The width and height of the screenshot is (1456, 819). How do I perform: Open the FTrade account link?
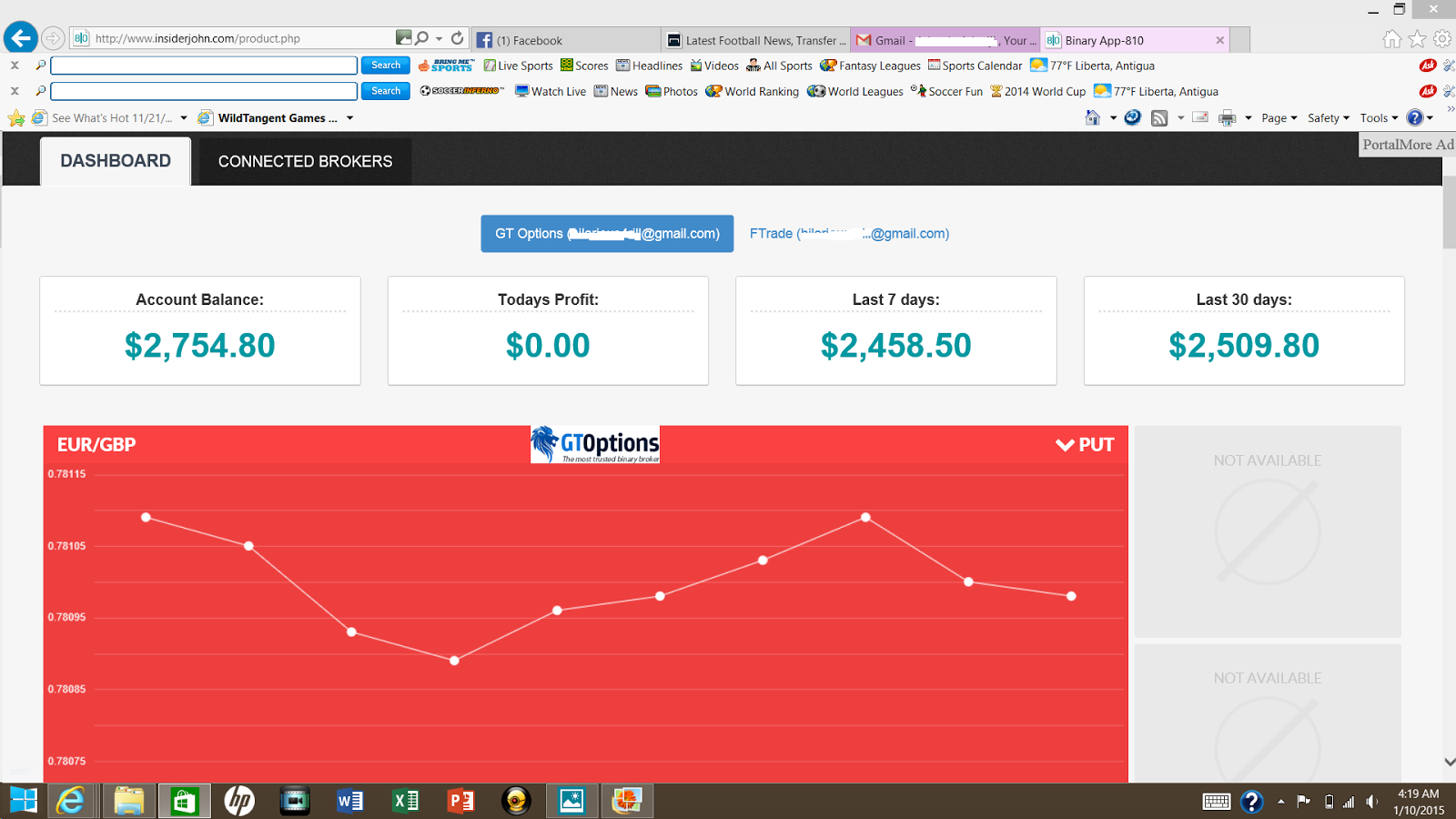(x=849, y=234)
